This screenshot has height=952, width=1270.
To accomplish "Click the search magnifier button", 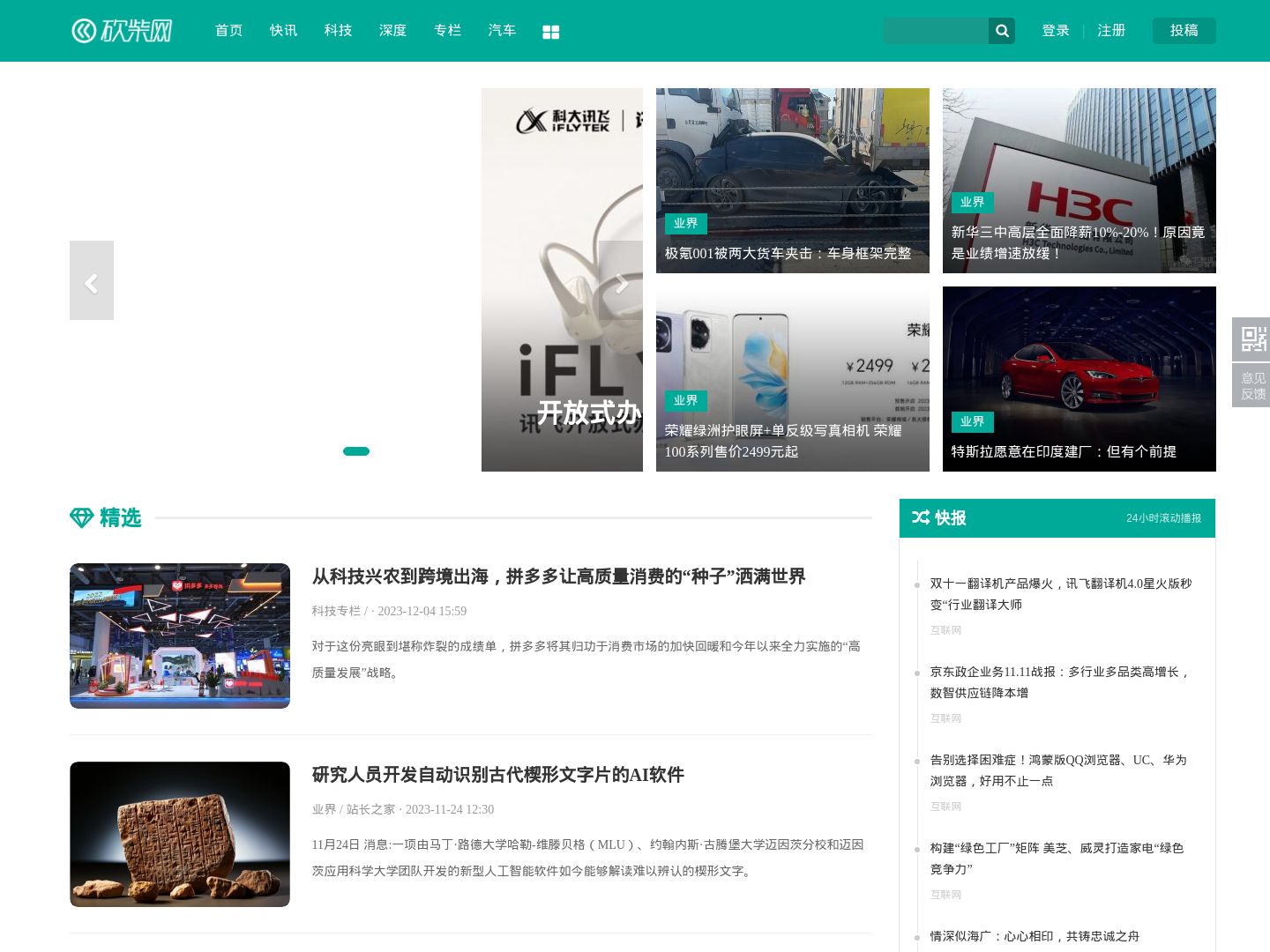I will point(1002,31).
